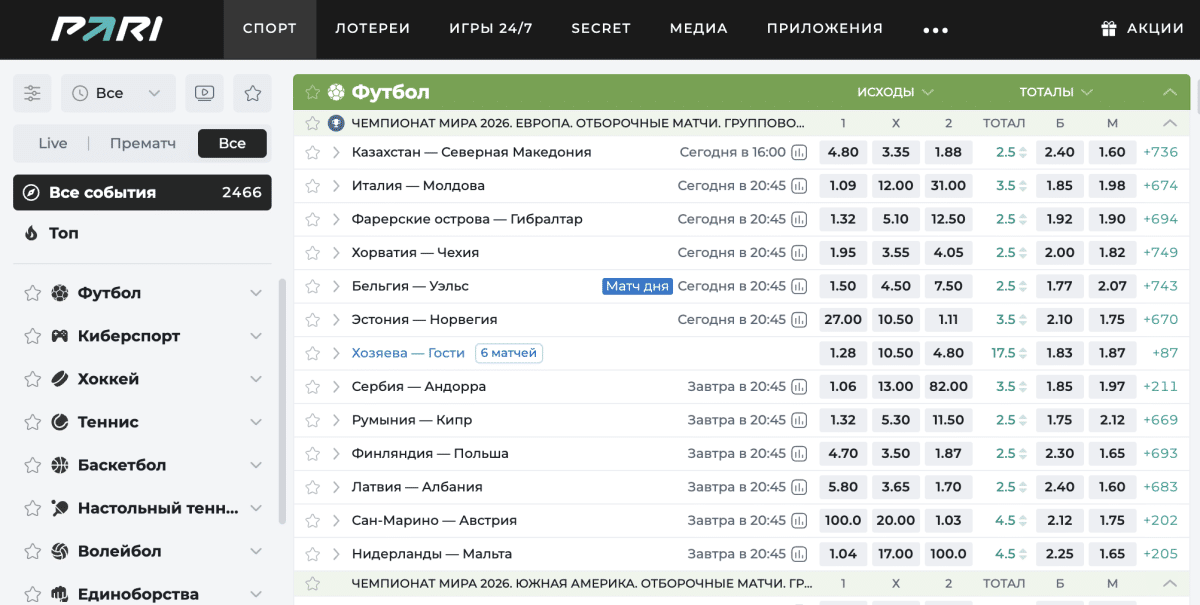Click the Теннис ball icon in sidebar
This screenshot has width=1200, height=605.
pos(60,422)
